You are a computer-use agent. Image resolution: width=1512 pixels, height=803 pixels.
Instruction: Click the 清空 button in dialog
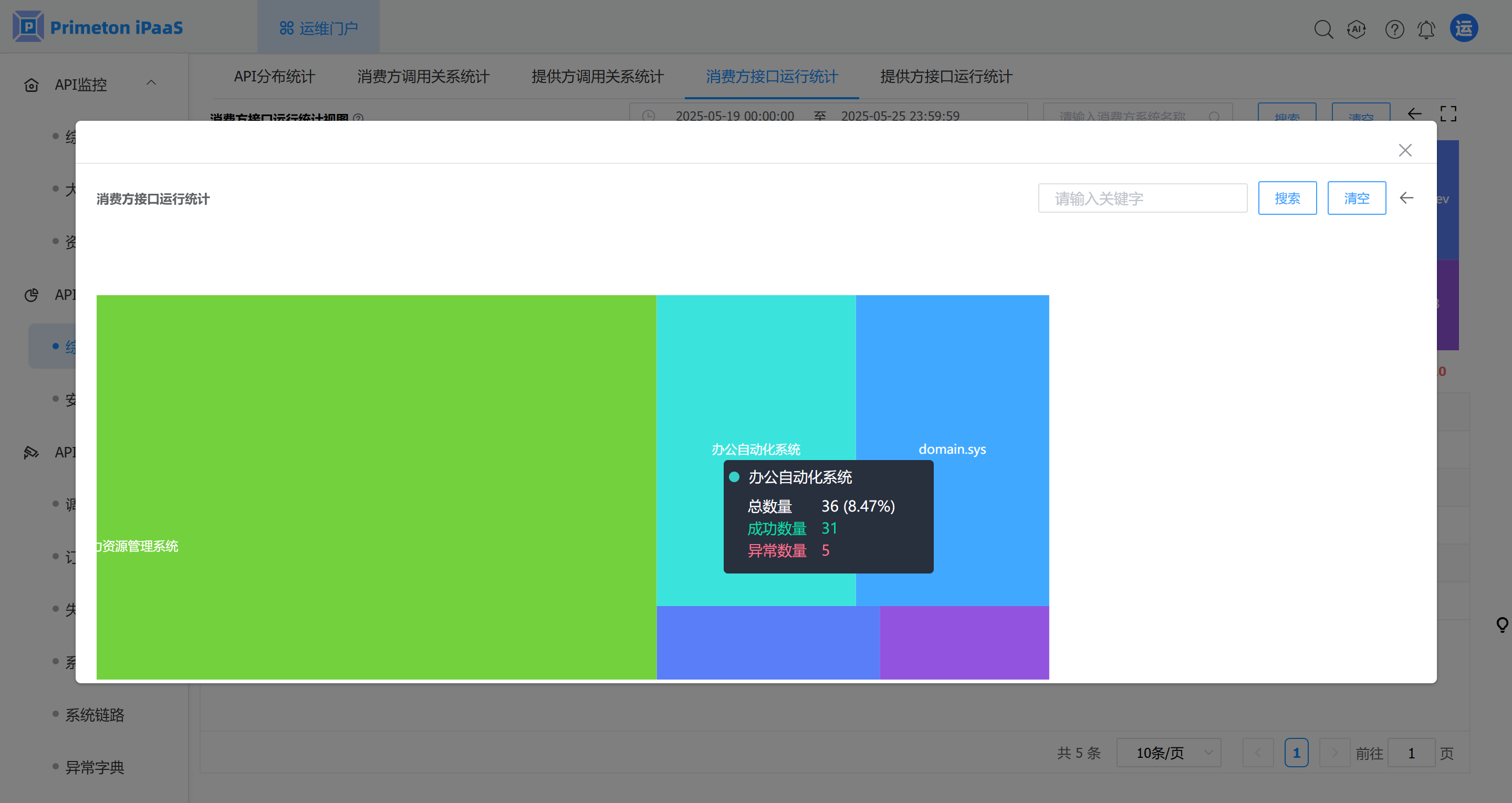pyautogui.click(x=1356, y=199)
